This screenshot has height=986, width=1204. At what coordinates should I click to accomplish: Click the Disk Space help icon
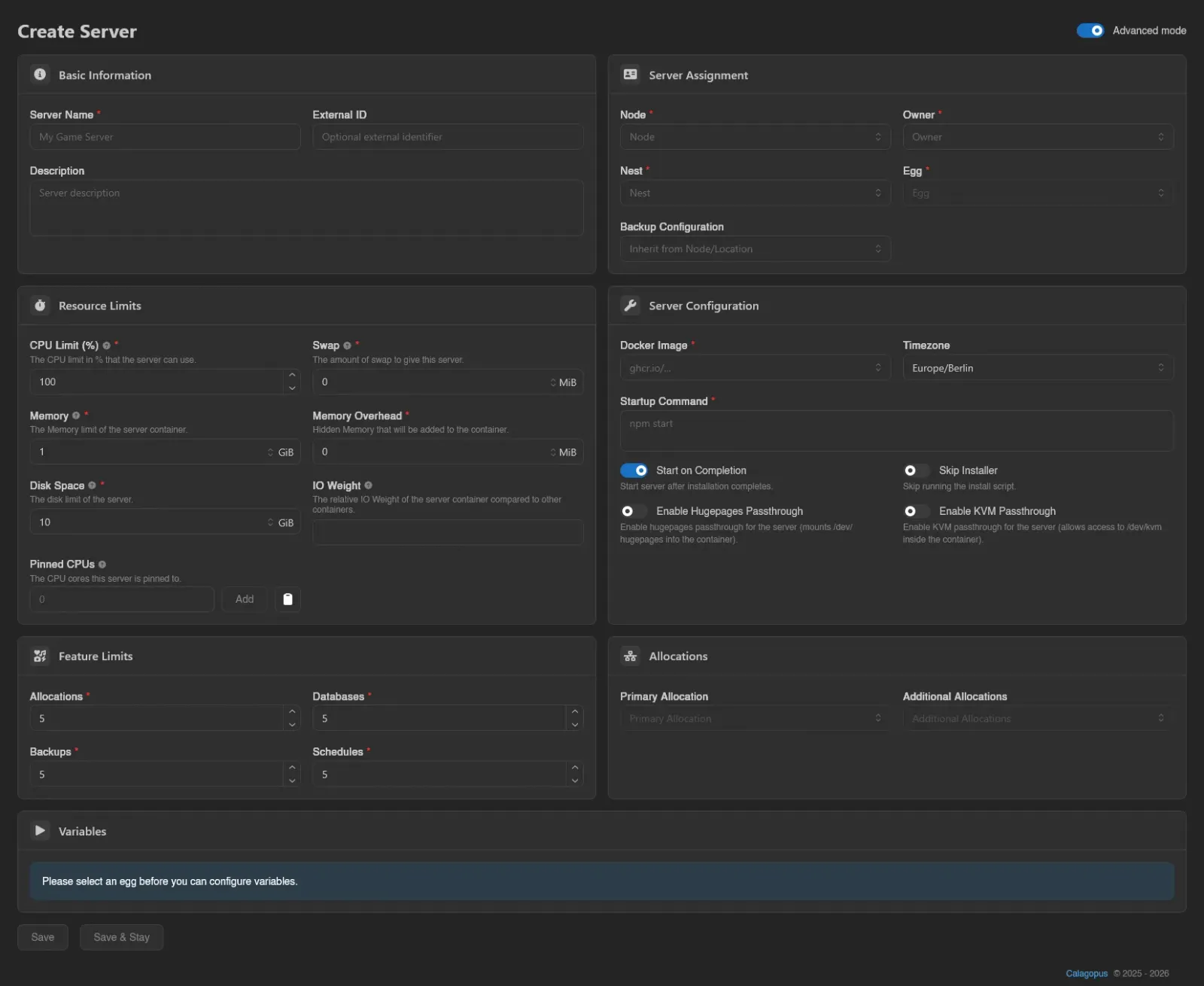[92, 485]
